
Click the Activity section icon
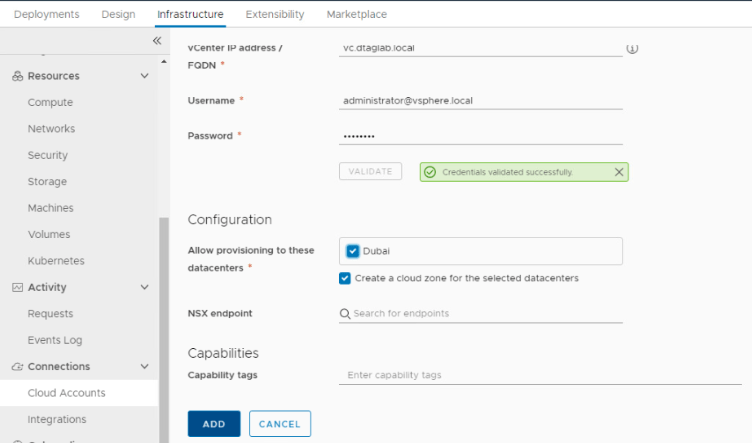click(18, 288)
